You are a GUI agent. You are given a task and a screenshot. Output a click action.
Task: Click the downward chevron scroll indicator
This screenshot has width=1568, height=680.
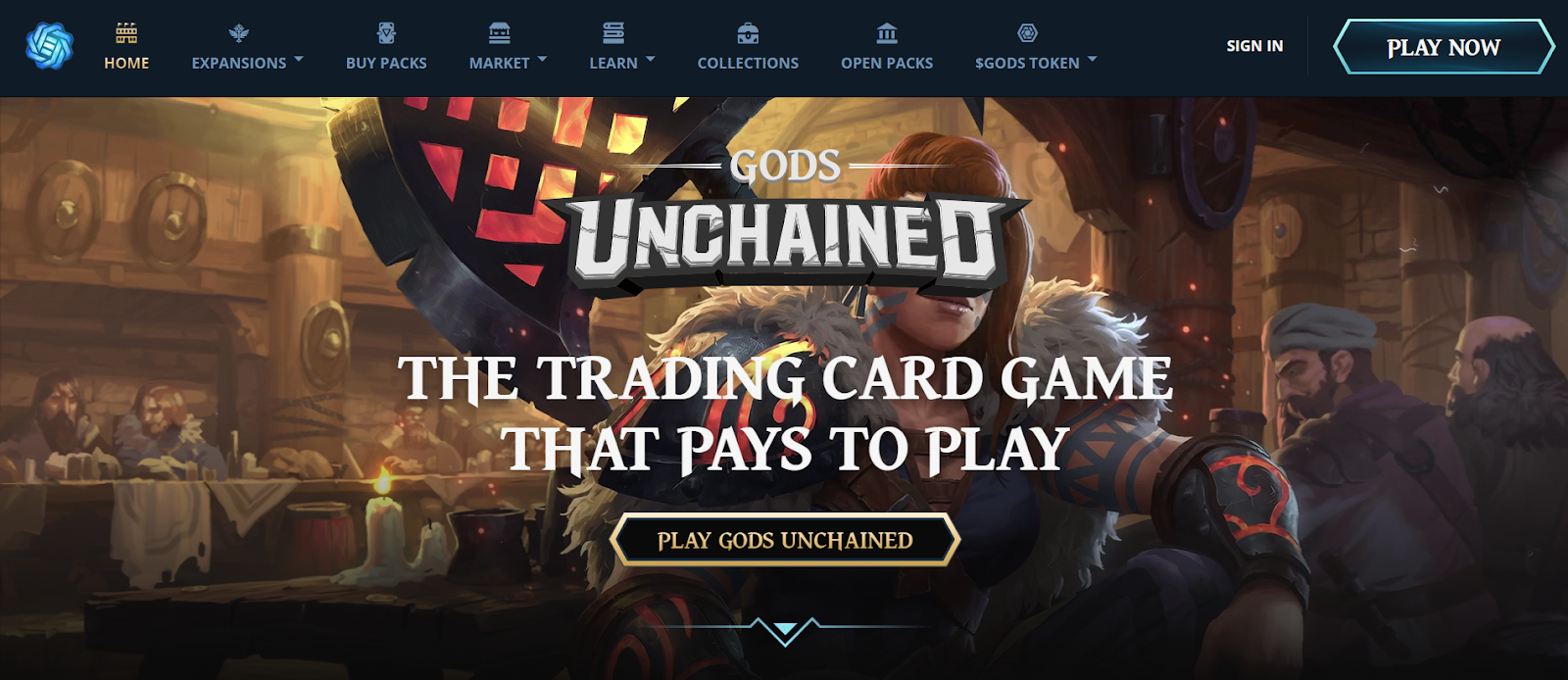point(785,630)
